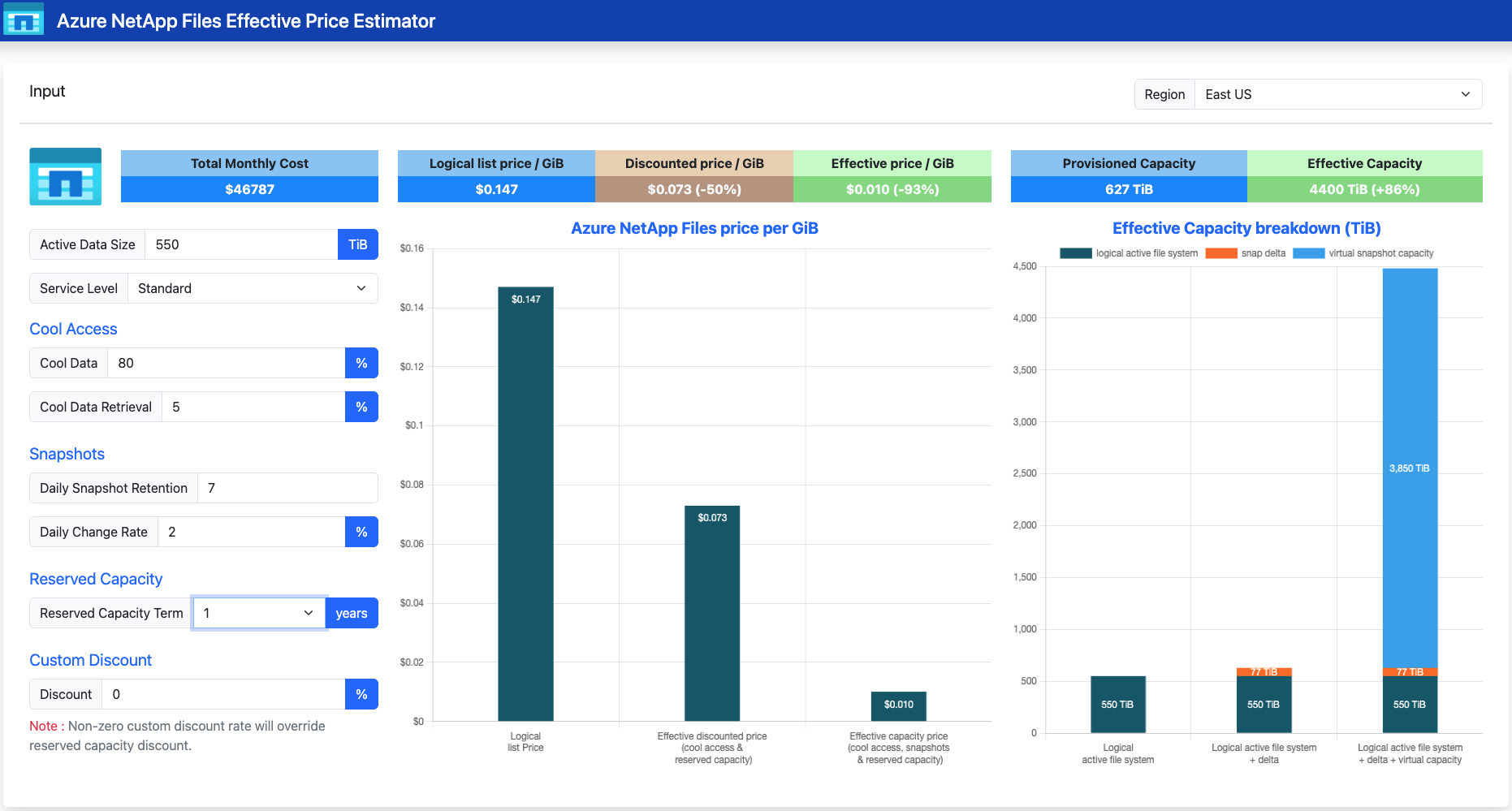This screenshot has height=811, width=1512.
Task: Click the Logical list price / GiB header label
Action: 496,163
